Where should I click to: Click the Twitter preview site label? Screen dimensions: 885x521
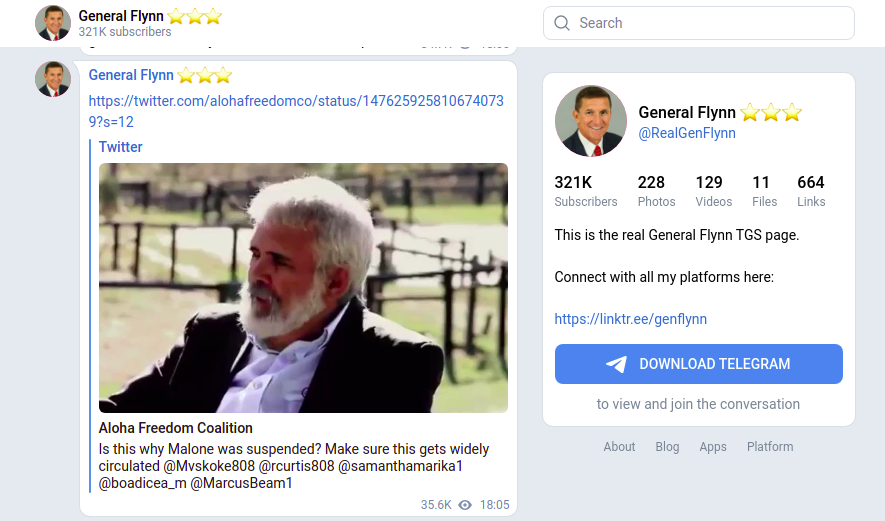(120, 147)
